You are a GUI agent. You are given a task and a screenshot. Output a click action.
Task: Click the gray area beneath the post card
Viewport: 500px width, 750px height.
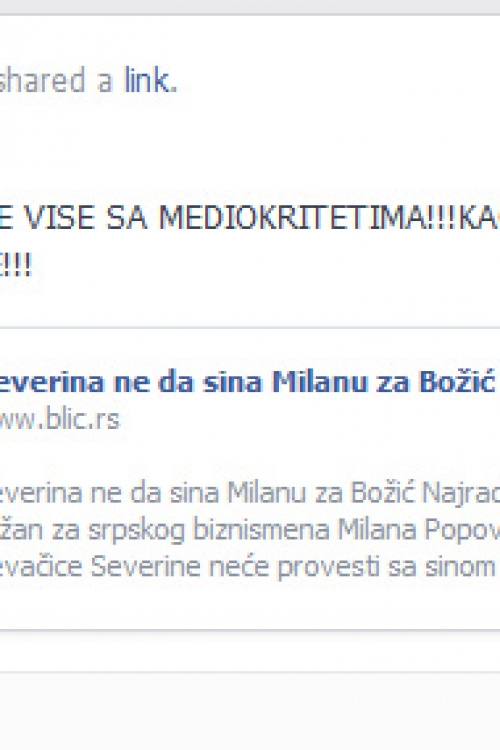point(250,713)
